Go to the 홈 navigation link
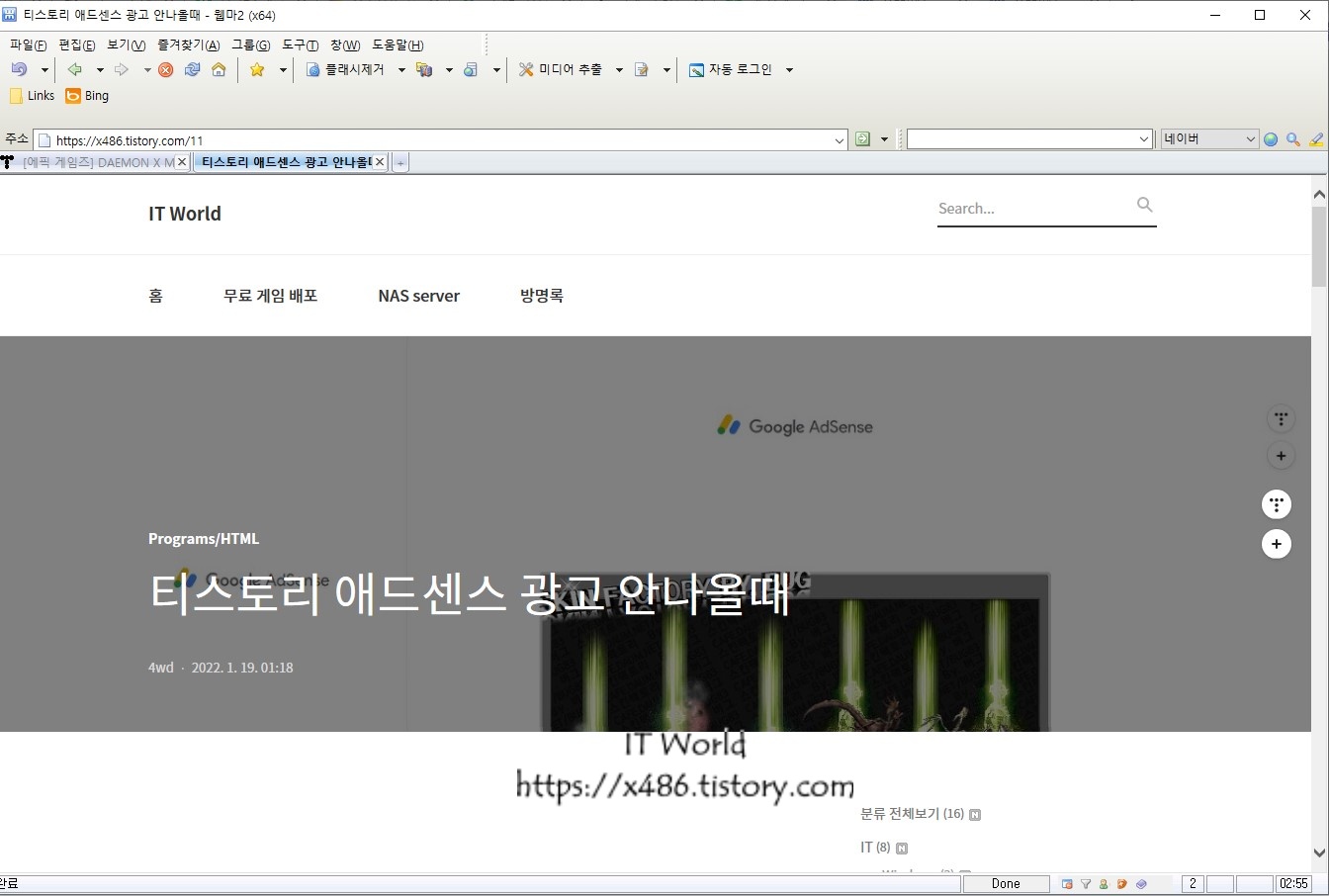The image size is (1329, 896). pos(155,296)
